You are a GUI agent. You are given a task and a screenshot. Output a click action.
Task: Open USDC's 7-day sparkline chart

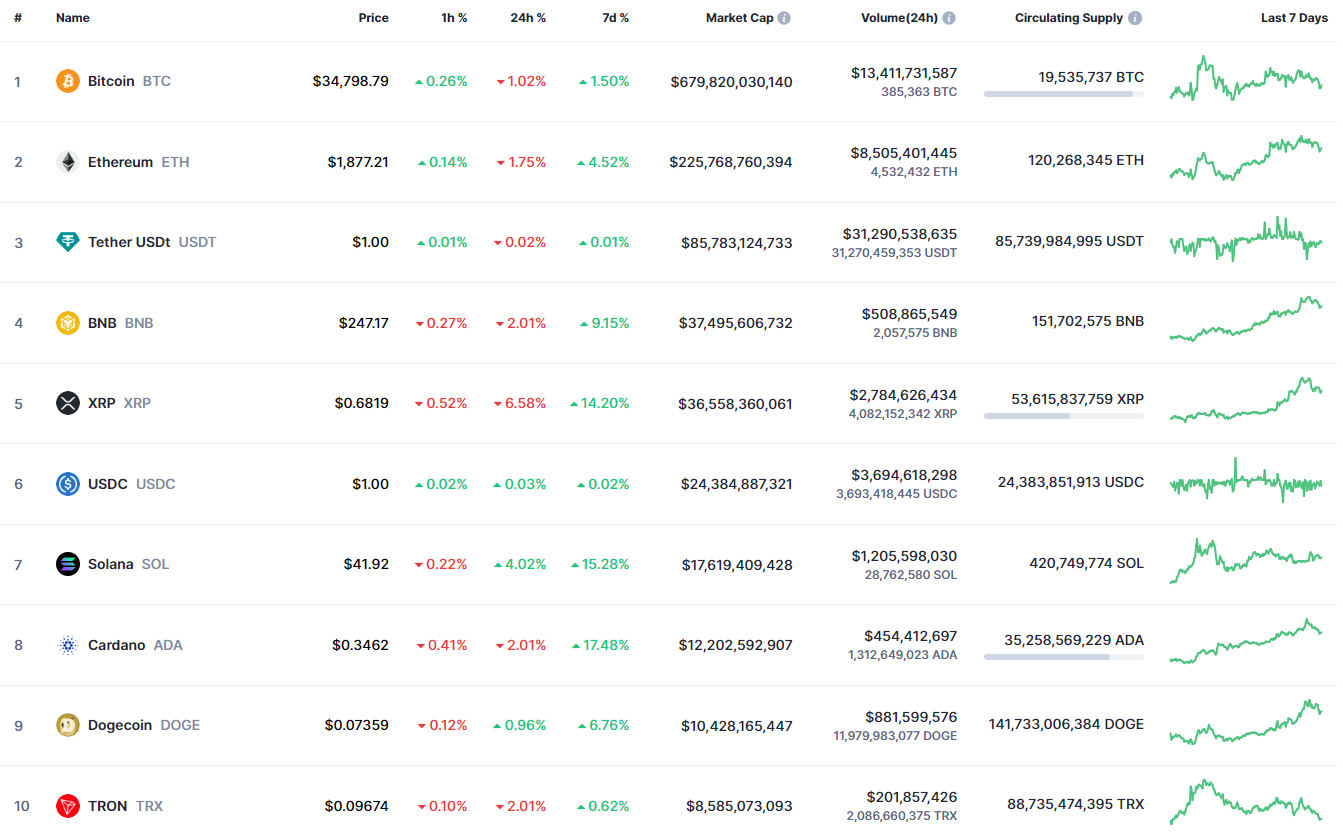1246,480
